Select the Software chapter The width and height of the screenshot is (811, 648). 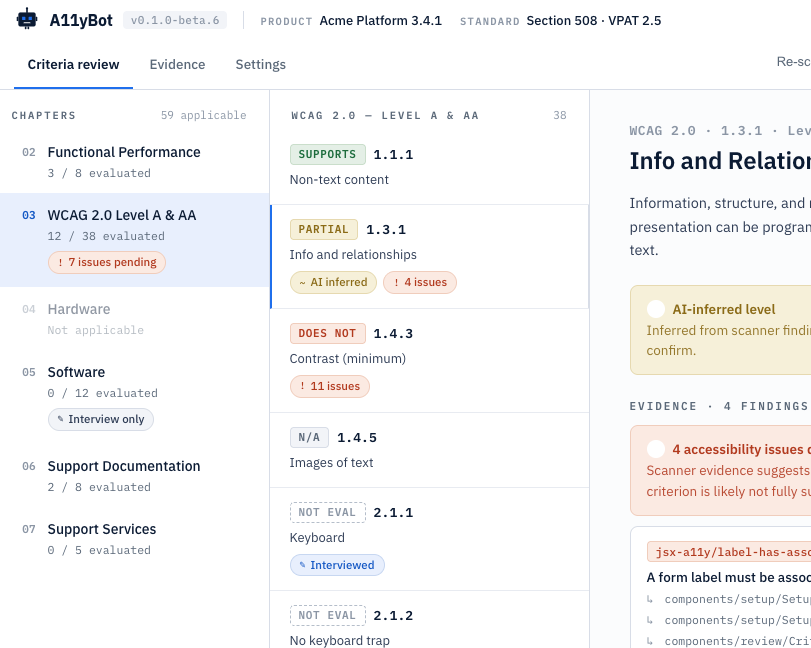point(134,396)
